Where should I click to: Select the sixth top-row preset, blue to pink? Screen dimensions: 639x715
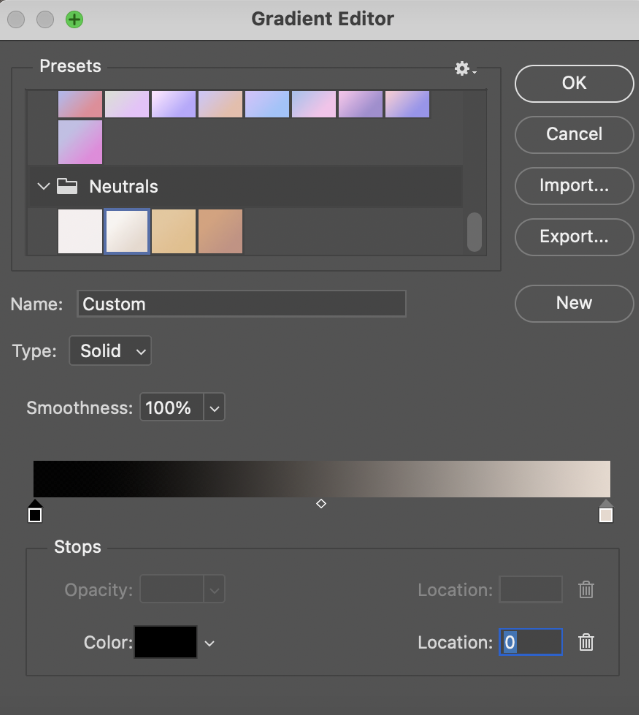click(314, 104)
